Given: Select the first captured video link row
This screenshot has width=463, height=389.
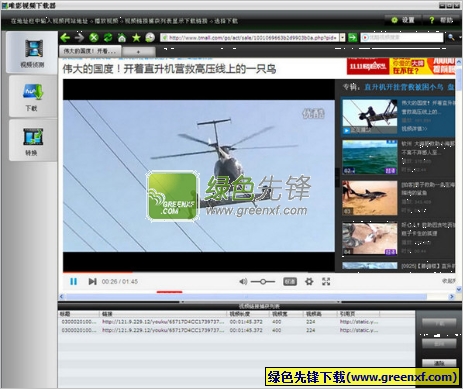Looking at the screenshot, I should click(236, 322).
